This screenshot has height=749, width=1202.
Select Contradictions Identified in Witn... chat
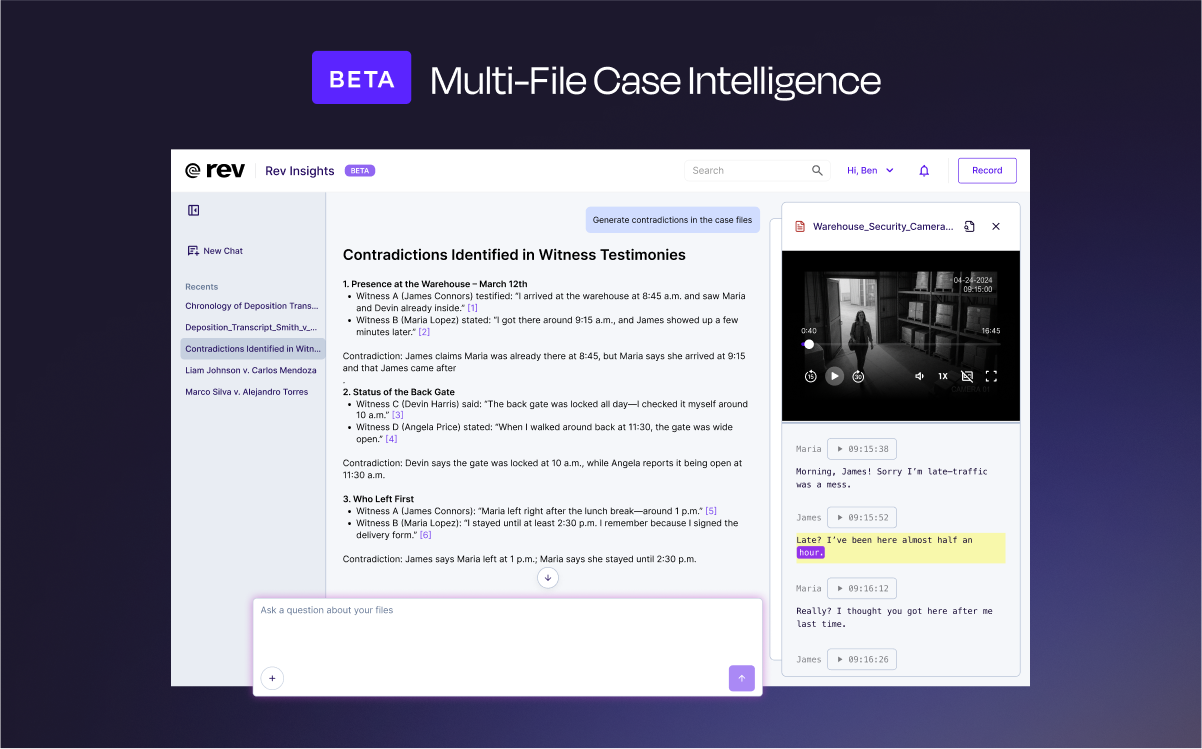pyautogui.click(x=253, y=349)
